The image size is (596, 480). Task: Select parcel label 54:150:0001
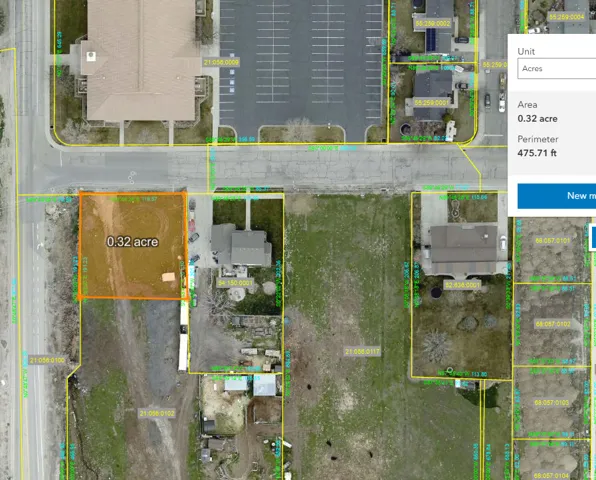point(235,283)
